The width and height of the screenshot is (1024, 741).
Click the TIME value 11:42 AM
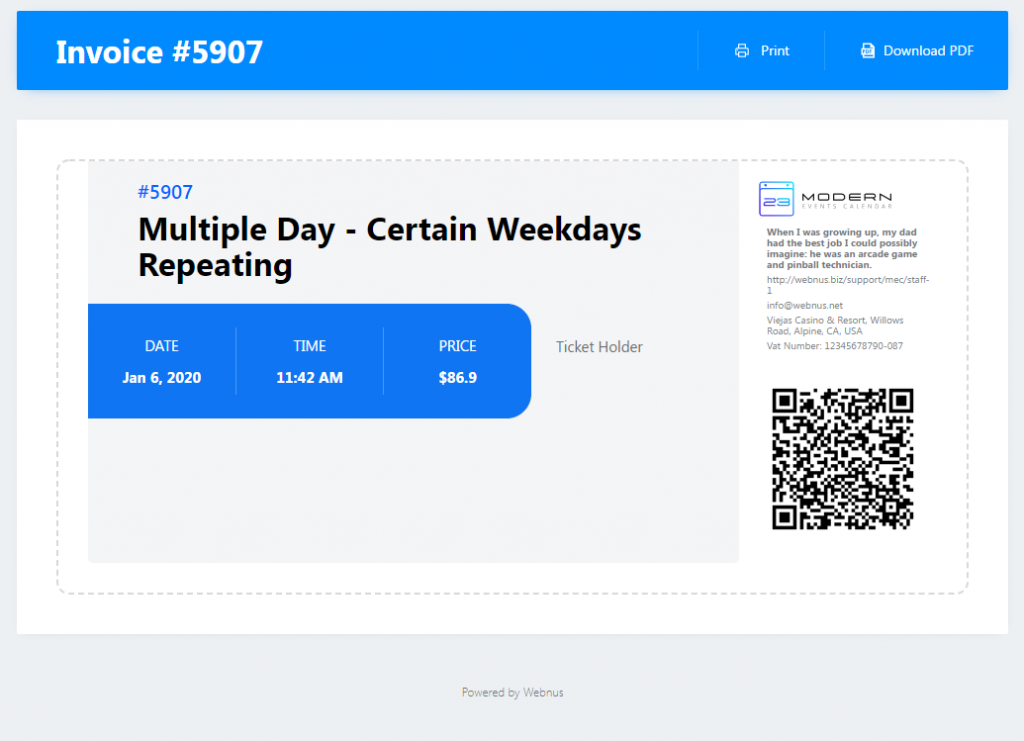(310, 378)
